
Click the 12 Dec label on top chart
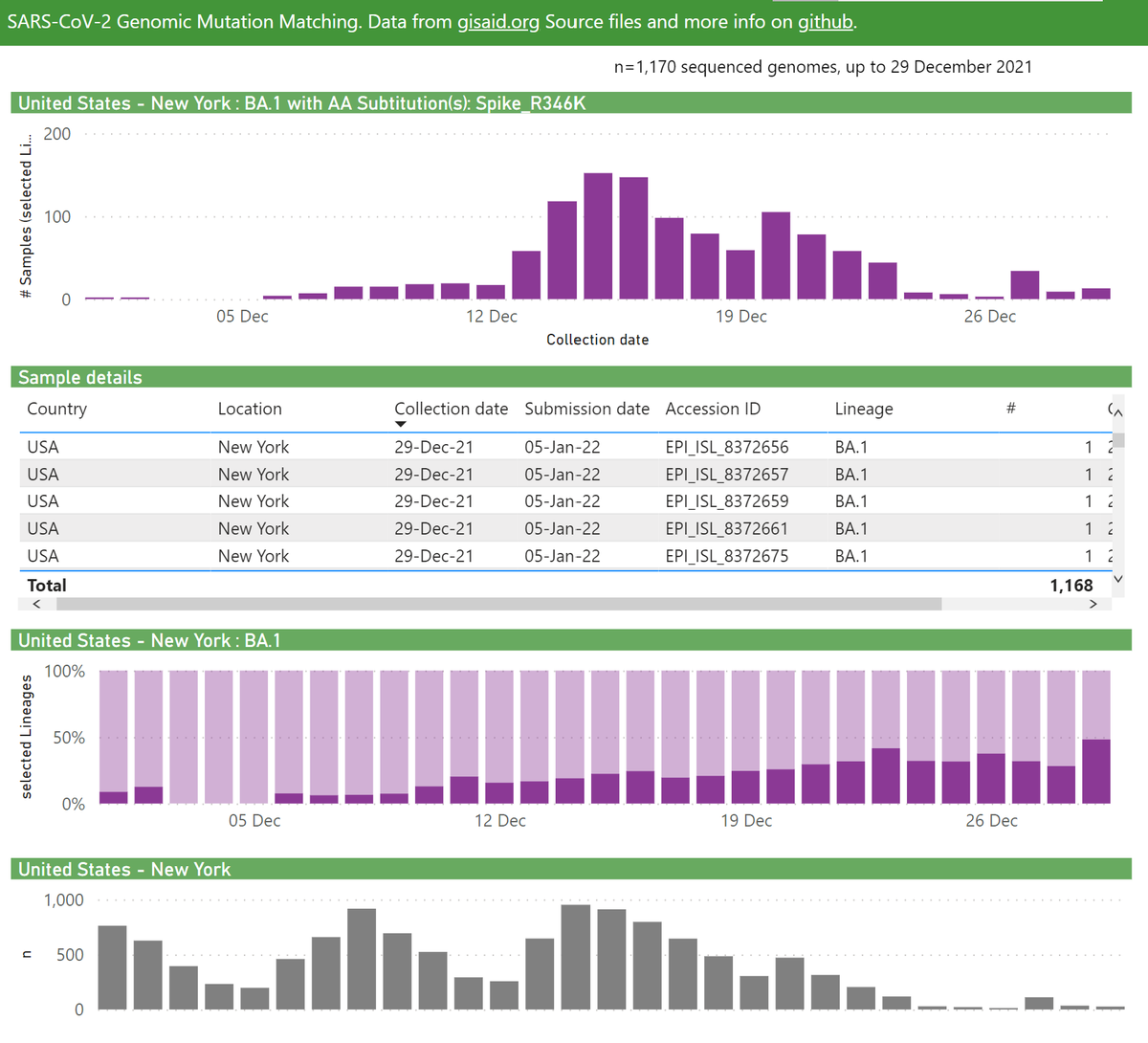click(492, 317)
